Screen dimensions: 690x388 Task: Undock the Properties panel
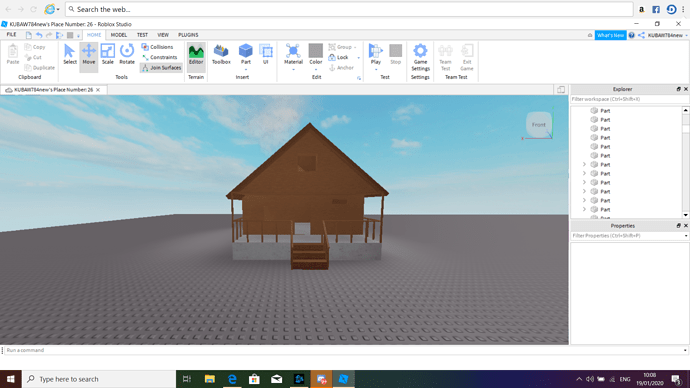click(679, 226)
